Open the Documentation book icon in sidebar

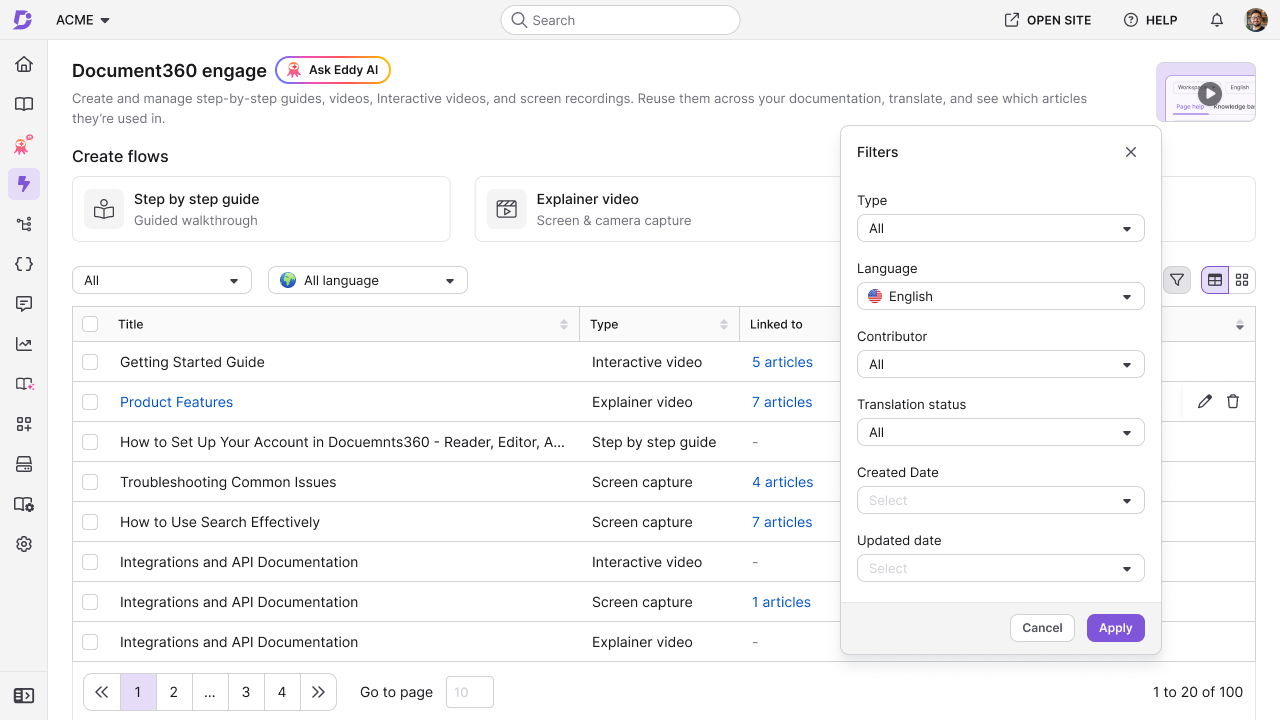(24, 104)
